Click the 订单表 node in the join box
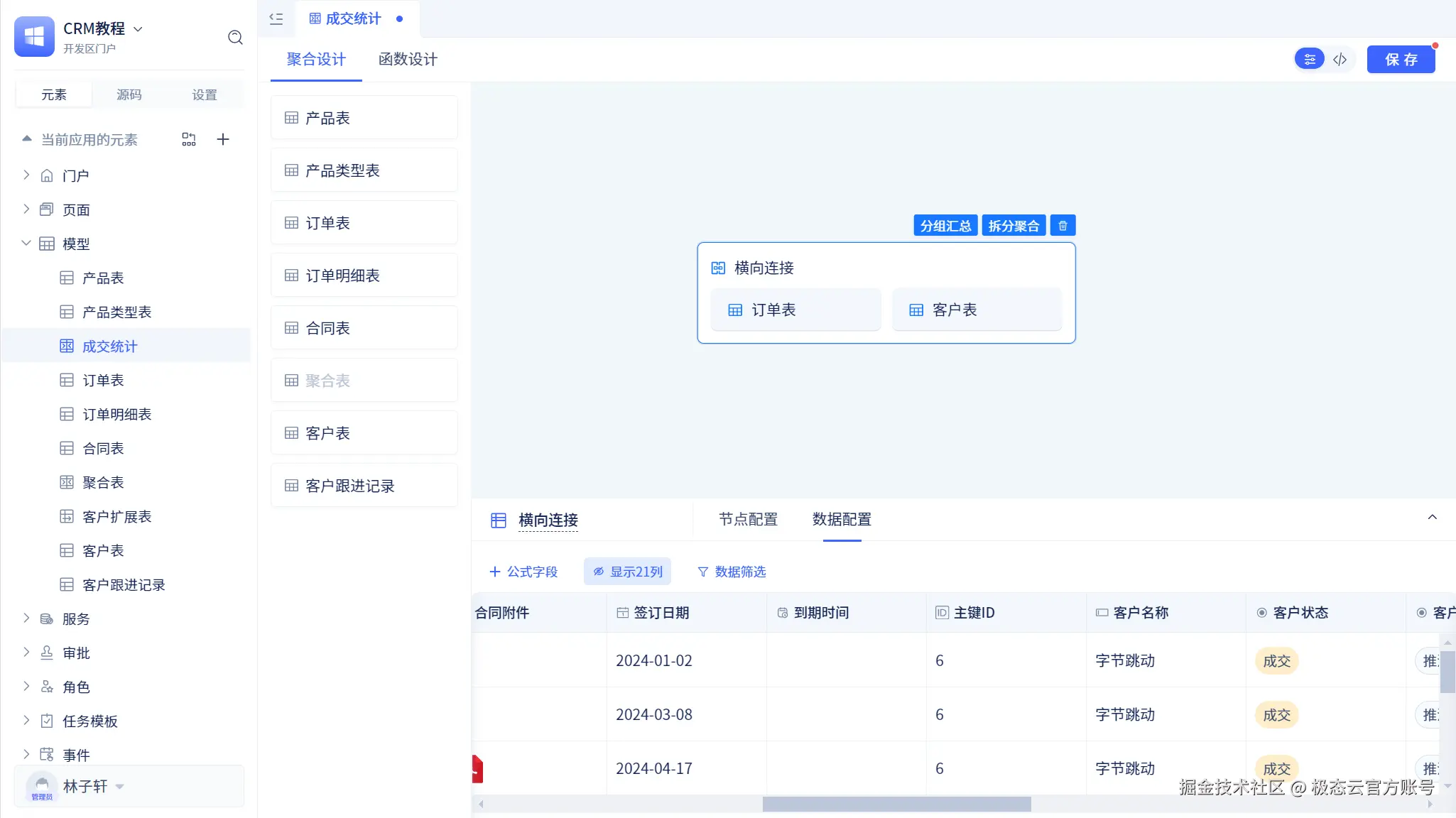Screen dimensions: 1456x818 [795, 310]
